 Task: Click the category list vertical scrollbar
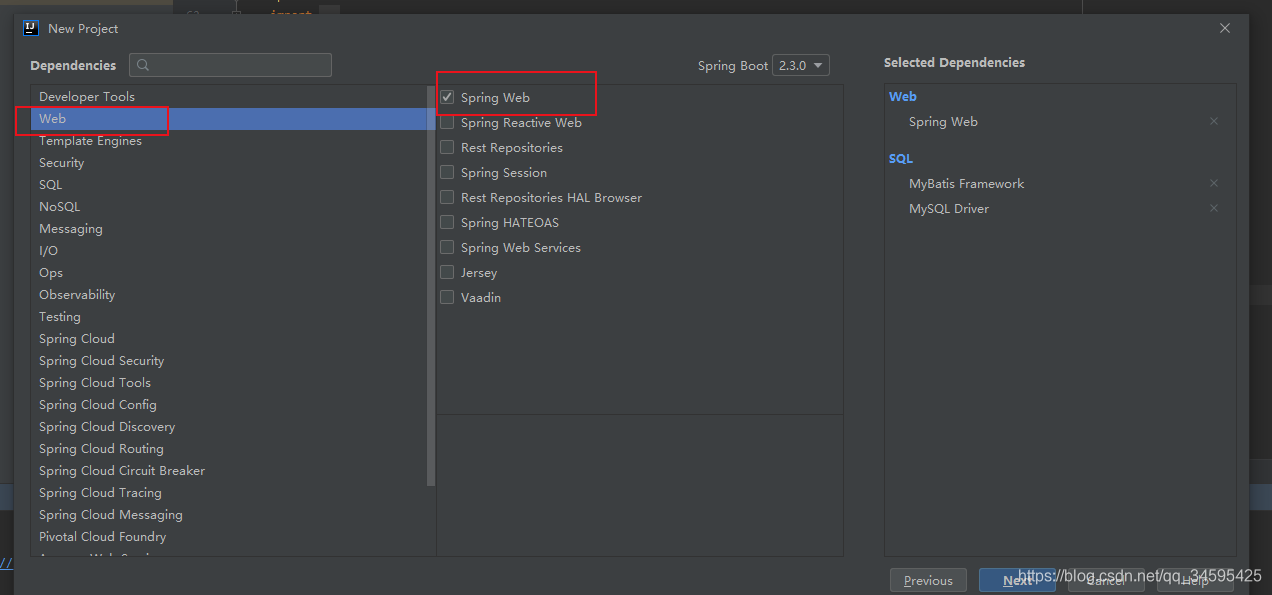pos(431,286)
